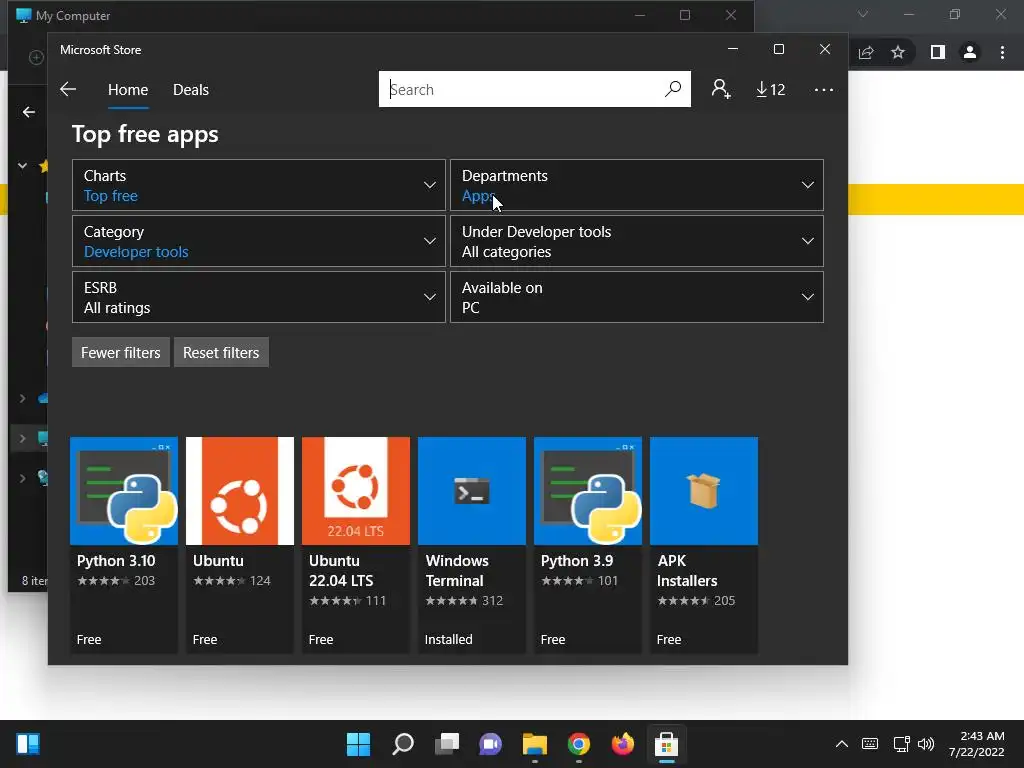Go back in Microsoft Store
The height and width of the screenshot is (768, 1024).
(x=68, y=89)
